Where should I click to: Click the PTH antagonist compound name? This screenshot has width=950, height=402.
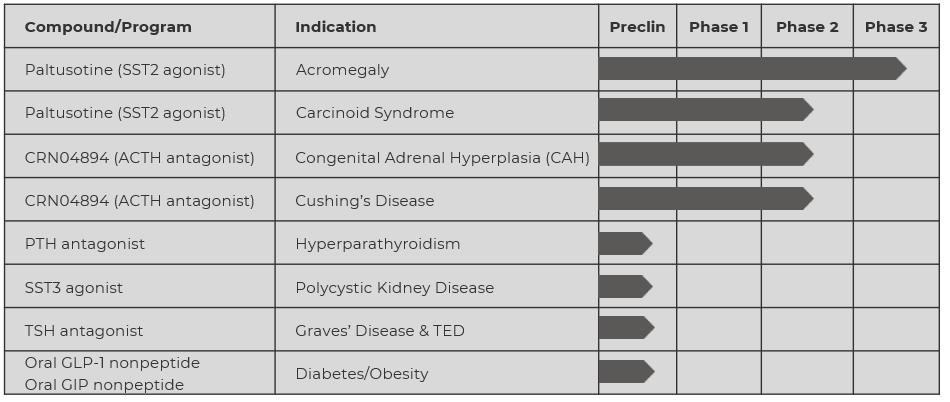coord(85,244)
